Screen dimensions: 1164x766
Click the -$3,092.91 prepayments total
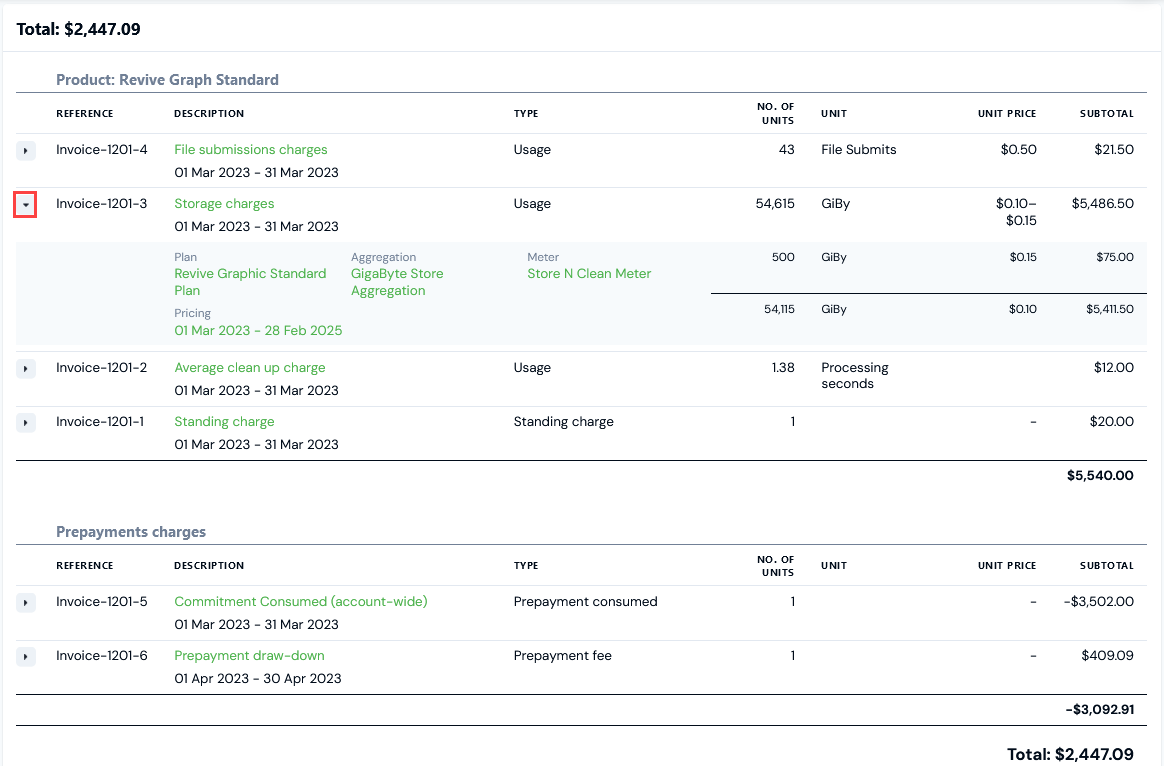click(1099, 709)
